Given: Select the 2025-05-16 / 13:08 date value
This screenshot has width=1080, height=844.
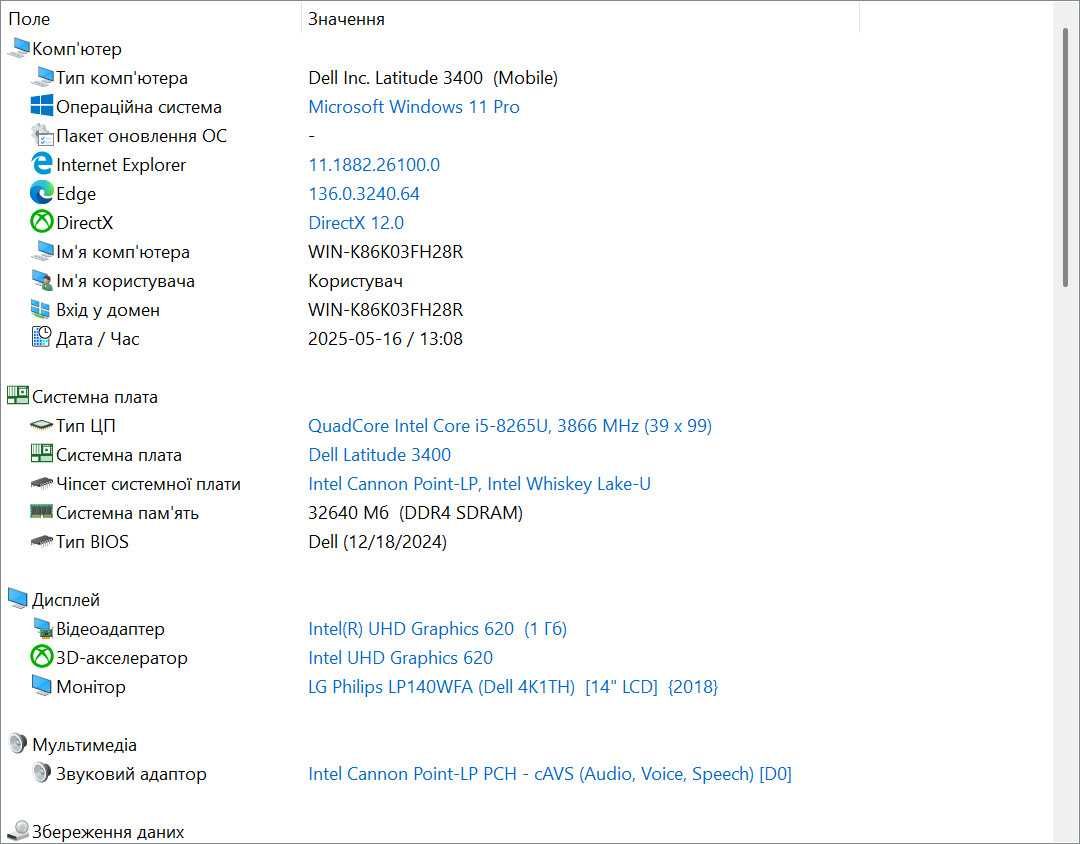Looking at the screenshot, I should 385,339.
